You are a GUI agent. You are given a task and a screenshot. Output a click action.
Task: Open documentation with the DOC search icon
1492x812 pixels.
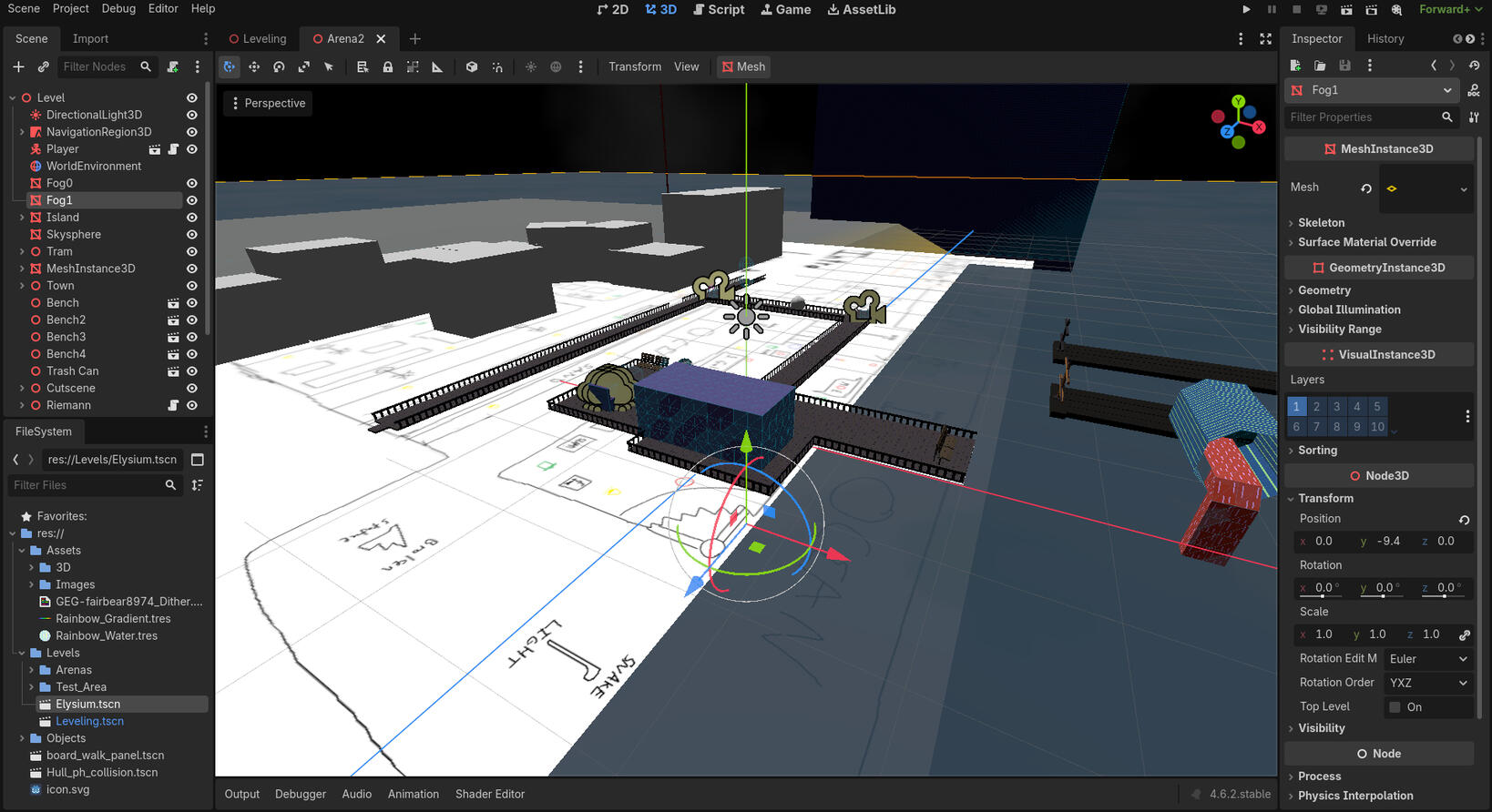(1474, 90)
